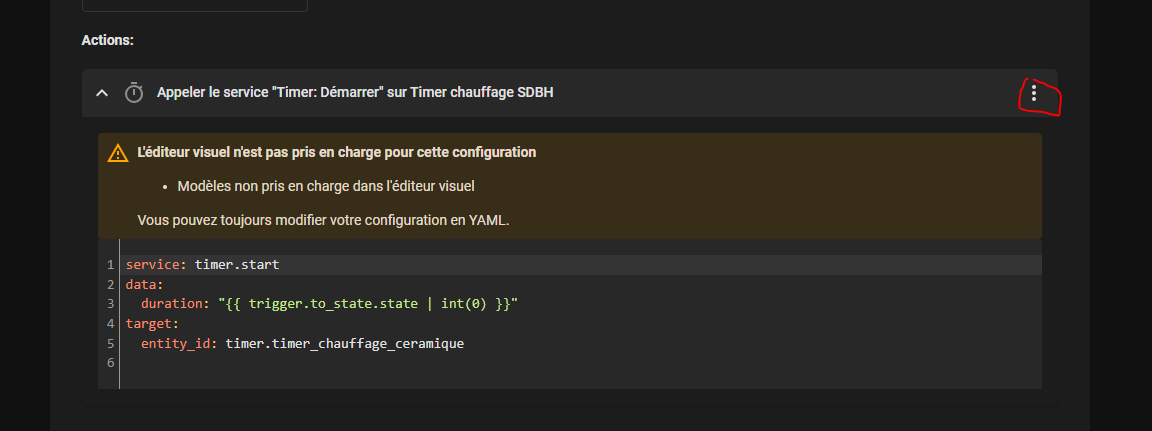Viewport: 1152px width, 431px height.
Task: Click line number 5 in editor gutter
Action: pyautogui.click(x=110, y=343)
